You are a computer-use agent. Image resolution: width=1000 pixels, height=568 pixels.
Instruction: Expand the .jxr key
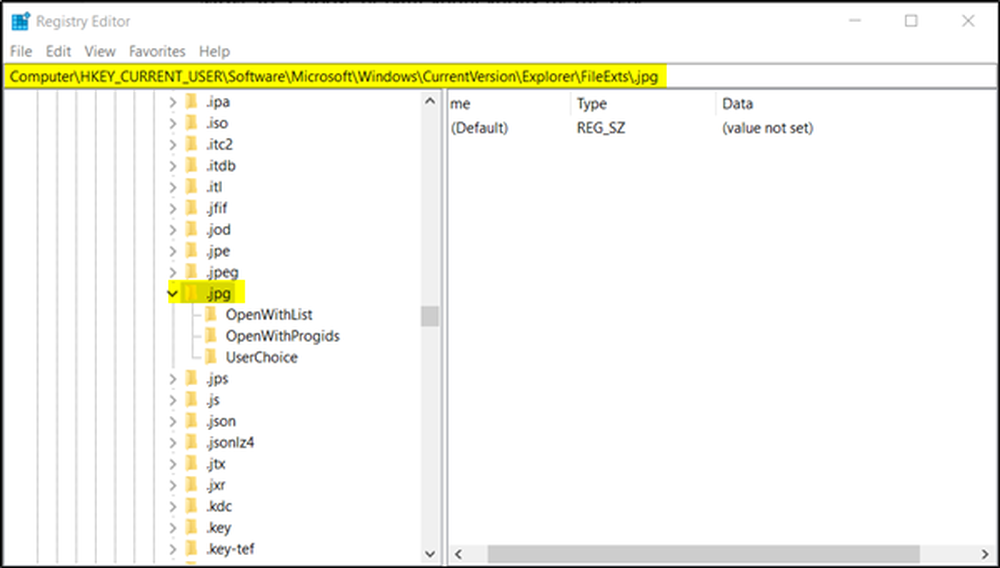pyautogui.click(x=173, y=485)
